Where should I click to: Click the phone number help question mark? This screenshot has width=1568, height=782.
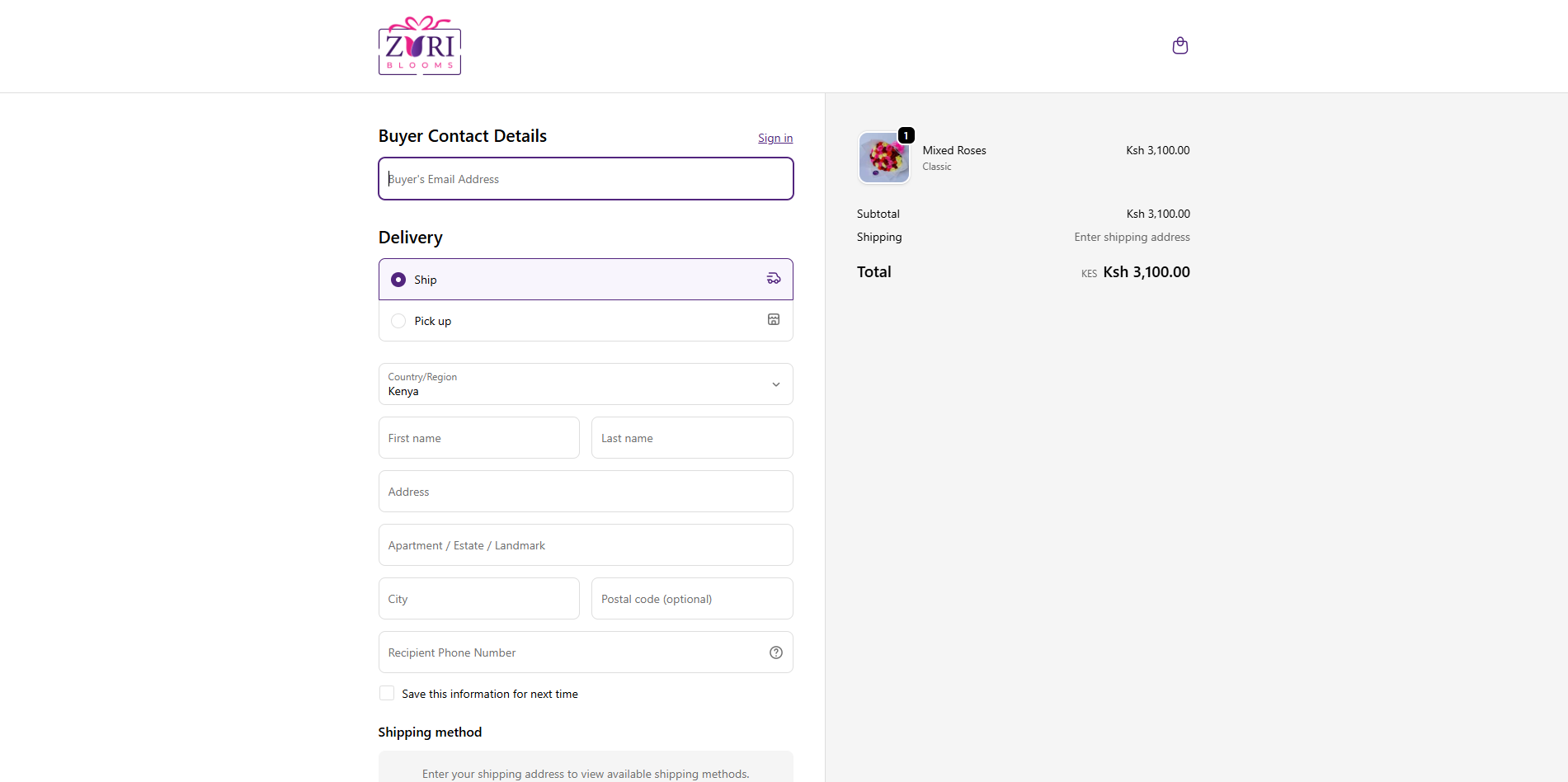(775, 652)
